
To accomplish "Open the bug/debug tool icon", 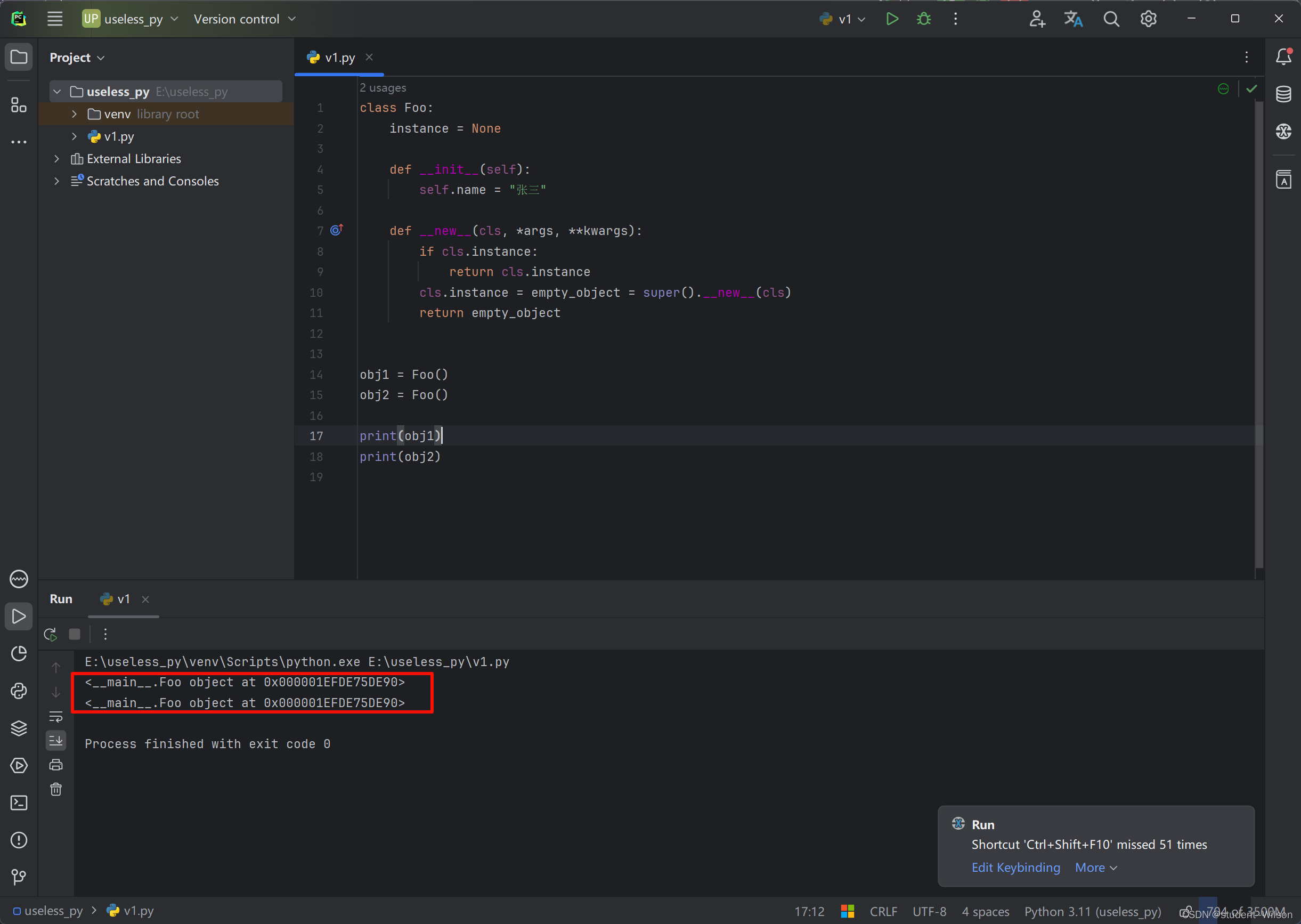I will tap(924, 19).
